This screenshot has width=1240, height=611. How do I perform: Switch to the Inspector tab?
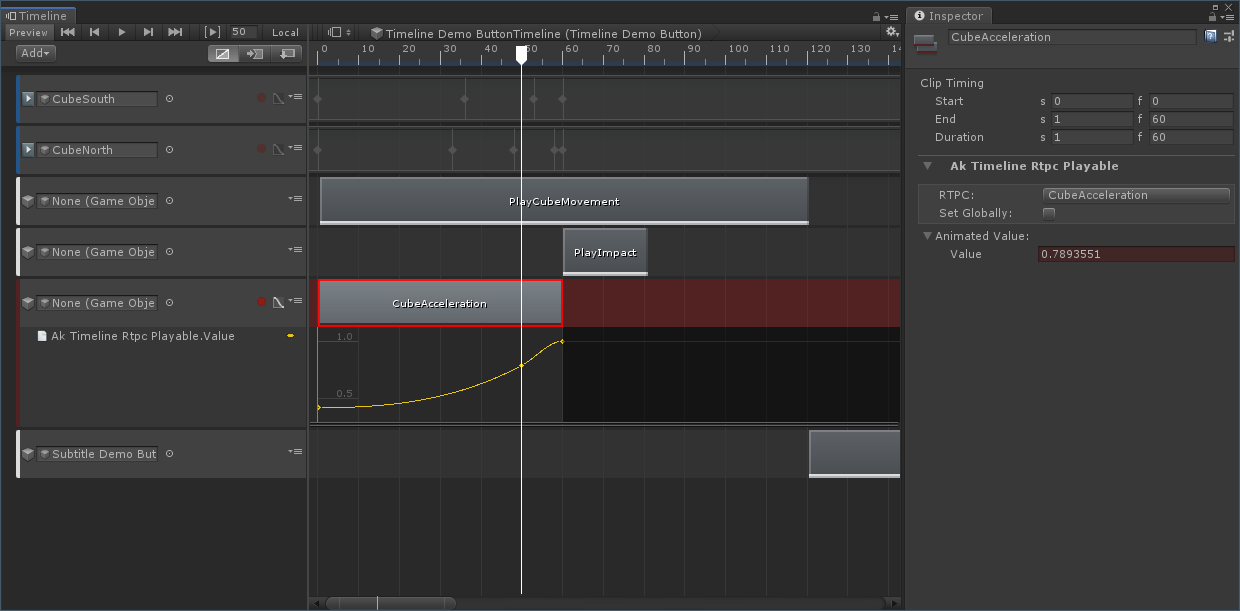pyautogui.click(x=948, y=16)
